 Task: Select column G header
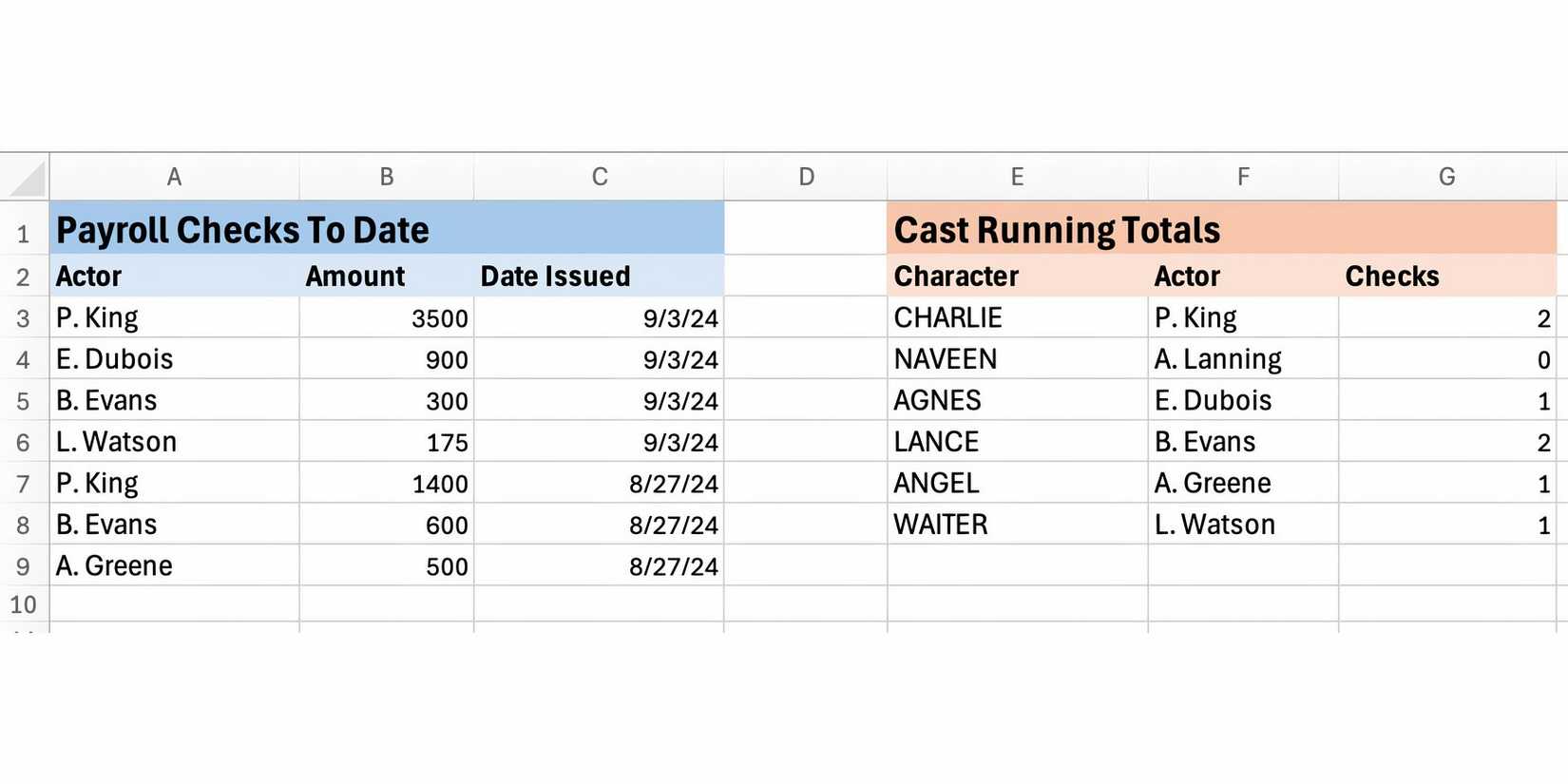click(x=1446, y=177)
